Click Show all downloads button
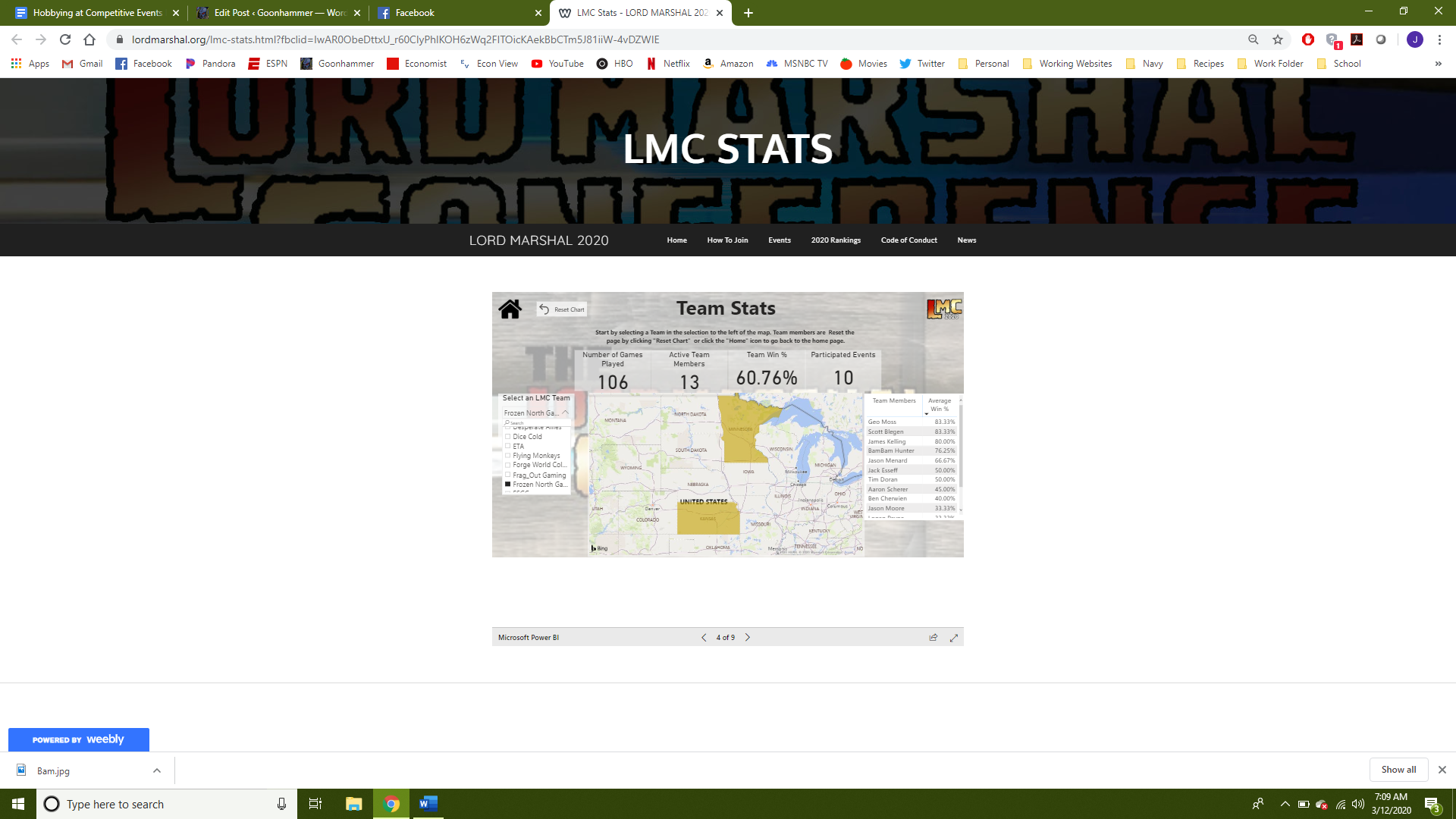This screenshot has height=819, width=1456. pyautogui.click(x=1398, y=770)
